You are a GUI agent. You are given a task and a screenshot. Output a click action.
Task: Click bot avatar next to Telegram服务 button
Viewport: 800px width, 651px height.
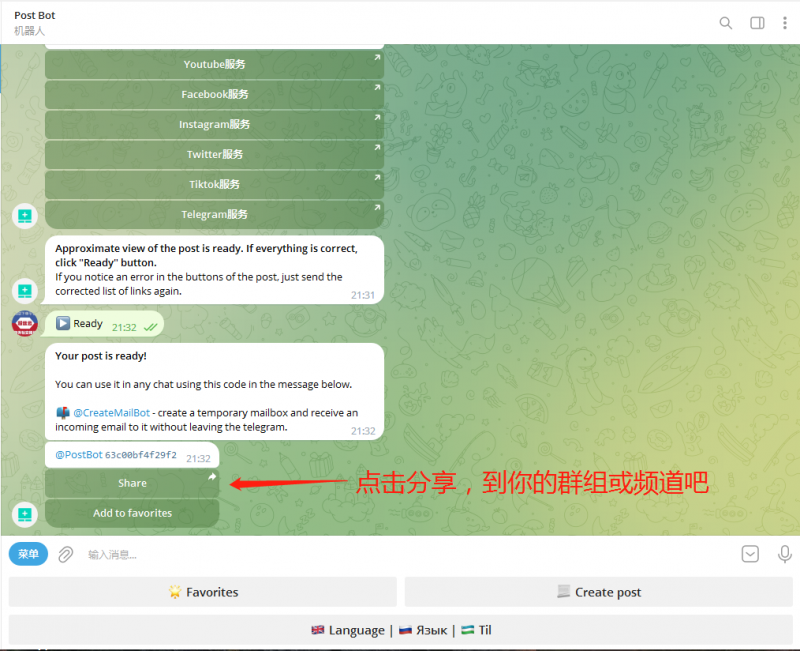point(24,216)
